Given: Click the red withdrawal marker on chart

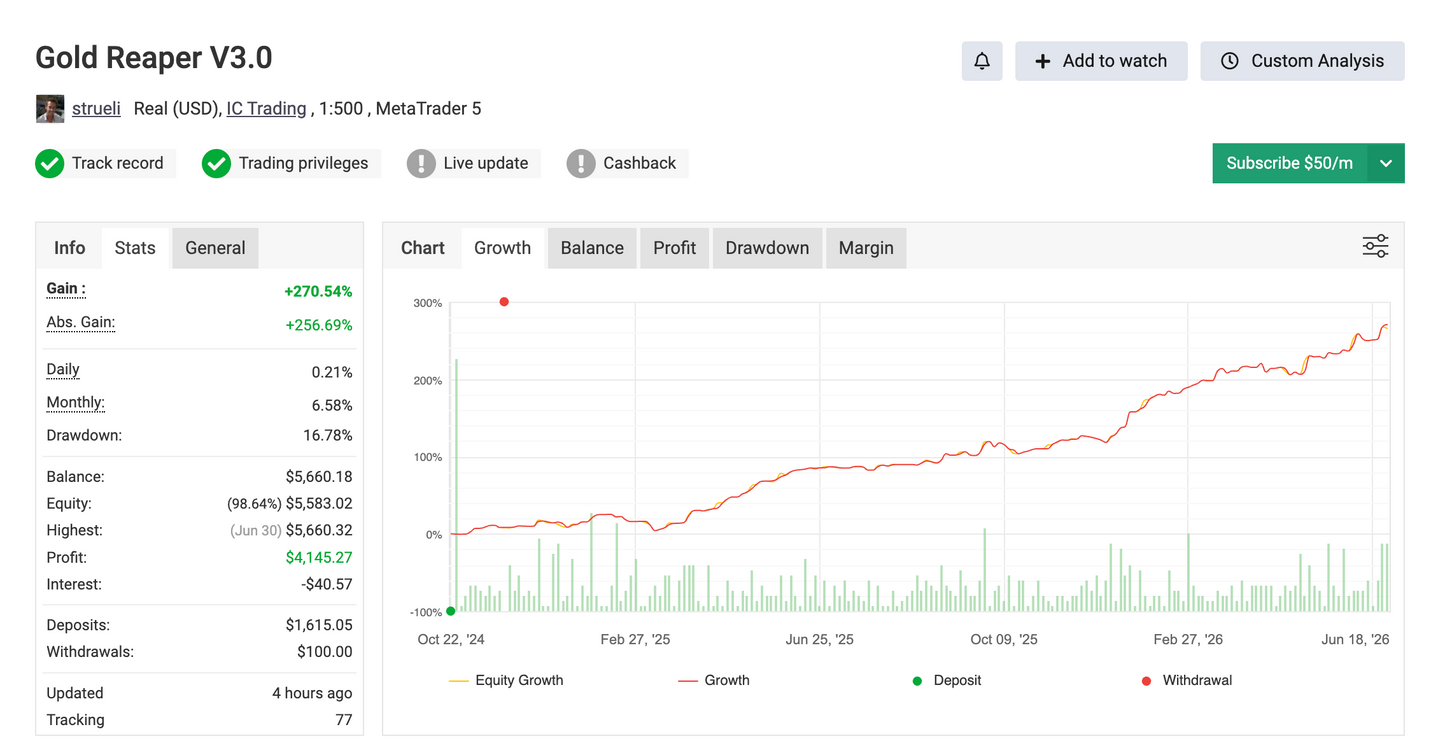Looking at the screenshot, I should [x=504, y=302].
